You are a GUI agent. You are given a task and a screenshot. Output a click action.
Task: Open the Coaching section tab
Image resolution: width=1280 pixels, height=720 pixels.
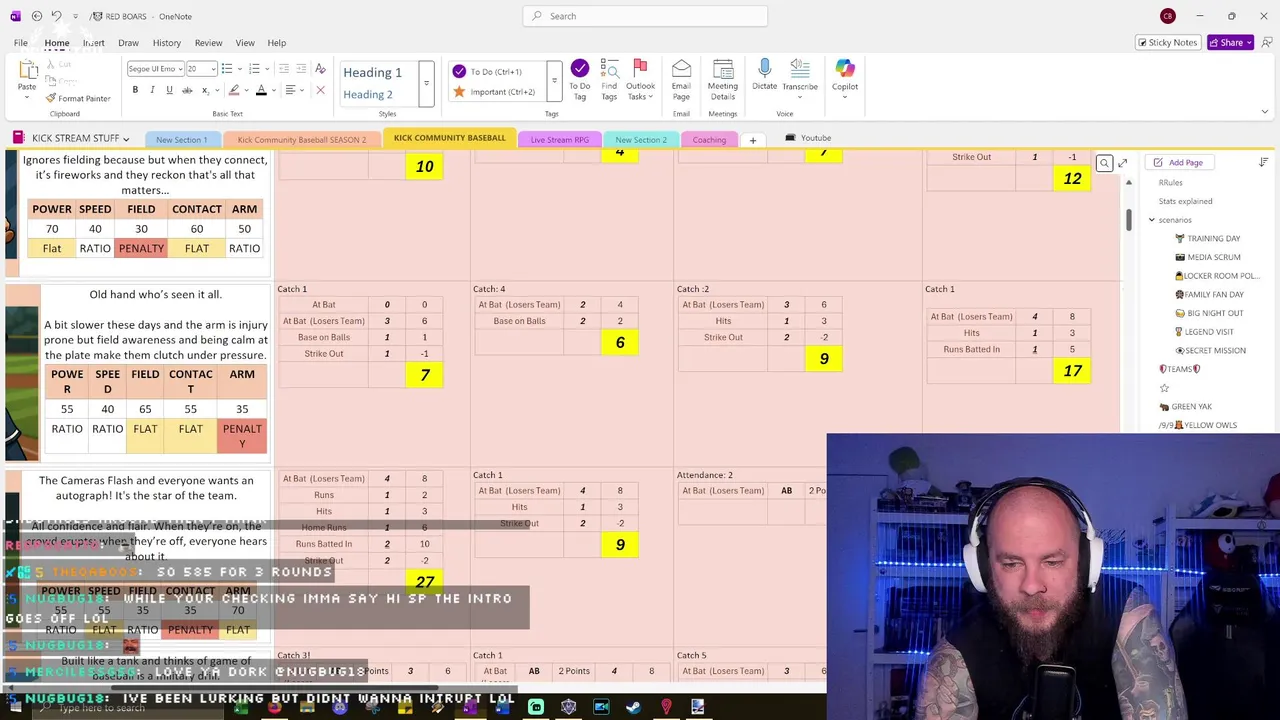click(709, 140)
